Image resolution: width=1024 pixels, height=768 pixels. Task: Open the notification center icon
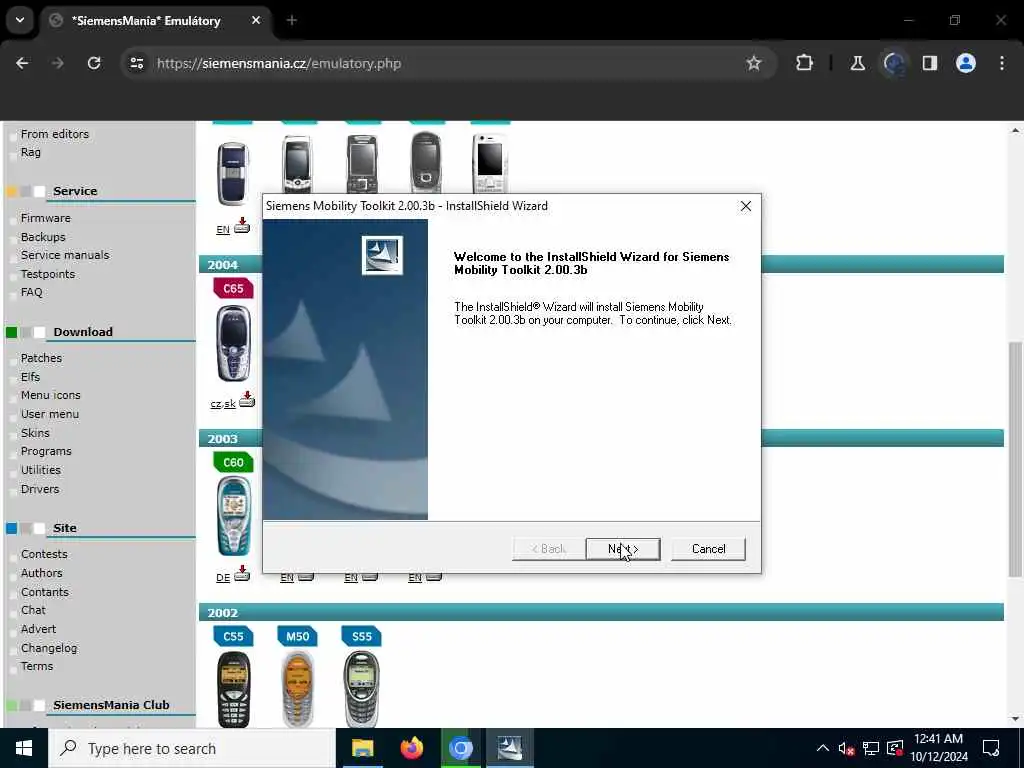coord(991,748)
